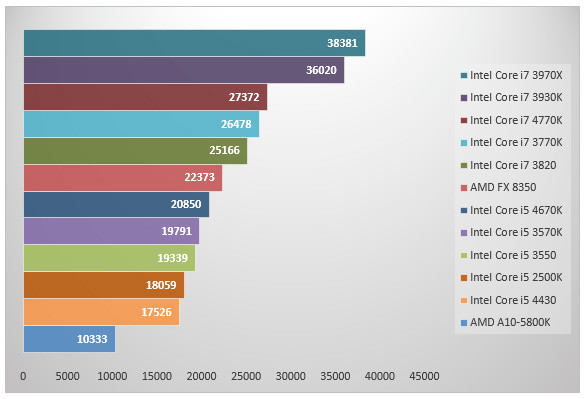The image size is (584, 399).
Task: Select the legend label "AMD A10-5800K"
Action: [x=510, y=322]
